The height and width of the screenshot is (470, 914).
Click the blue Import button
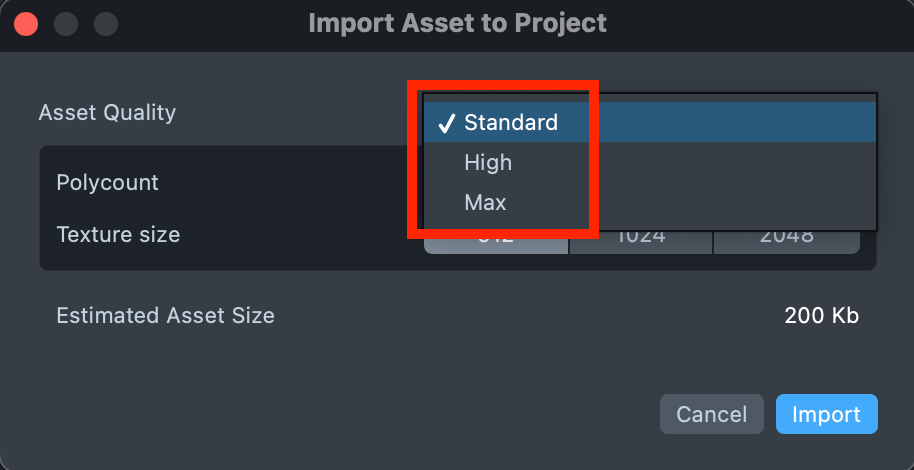point(826,414)
